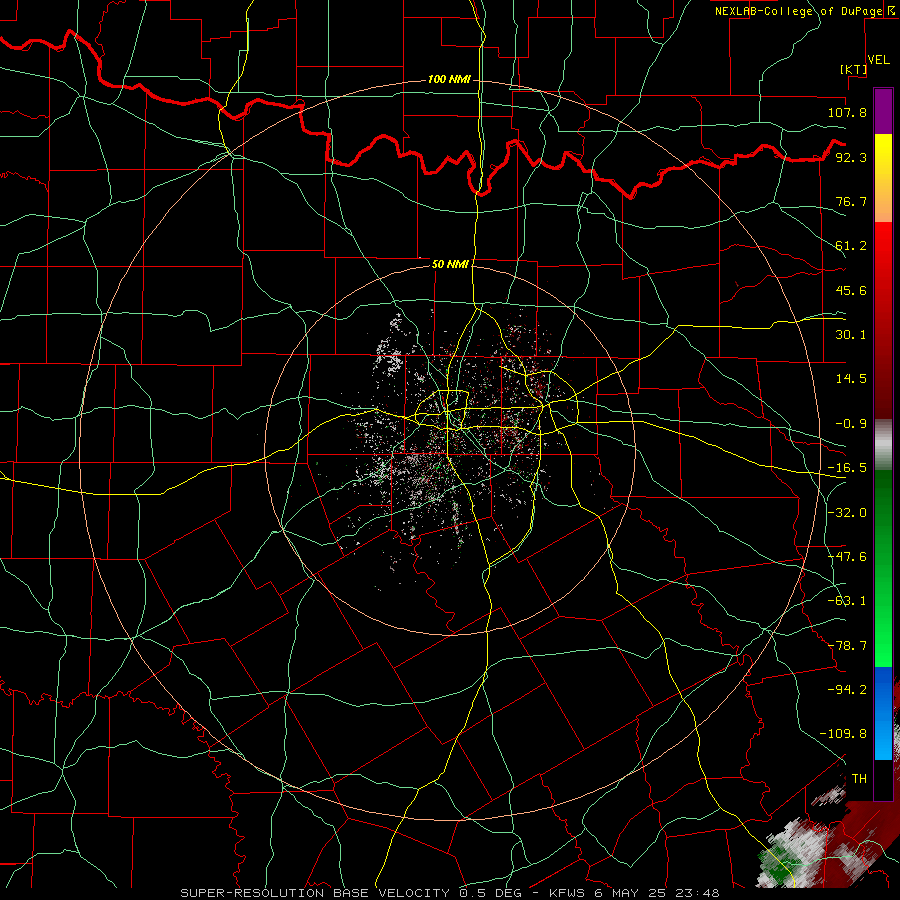
Task: Click the VEL legend title
Action: [878, 60]
